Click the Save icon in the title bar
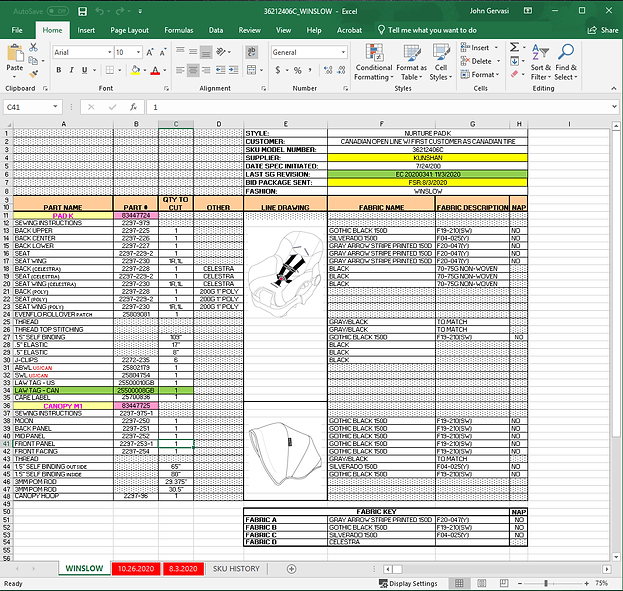The height and width of the screenshot is (591, 623). [x=82, y=12]
